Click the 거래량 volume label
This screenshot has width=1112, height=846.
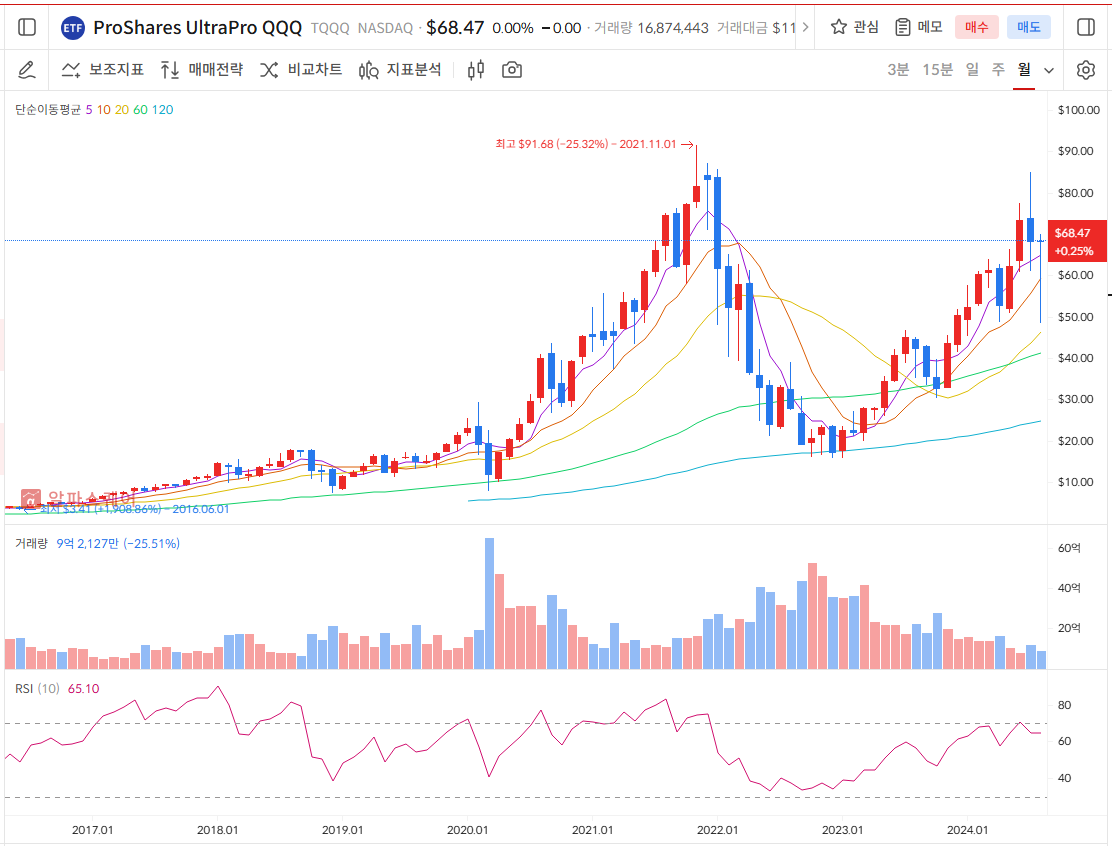[31, 543]
